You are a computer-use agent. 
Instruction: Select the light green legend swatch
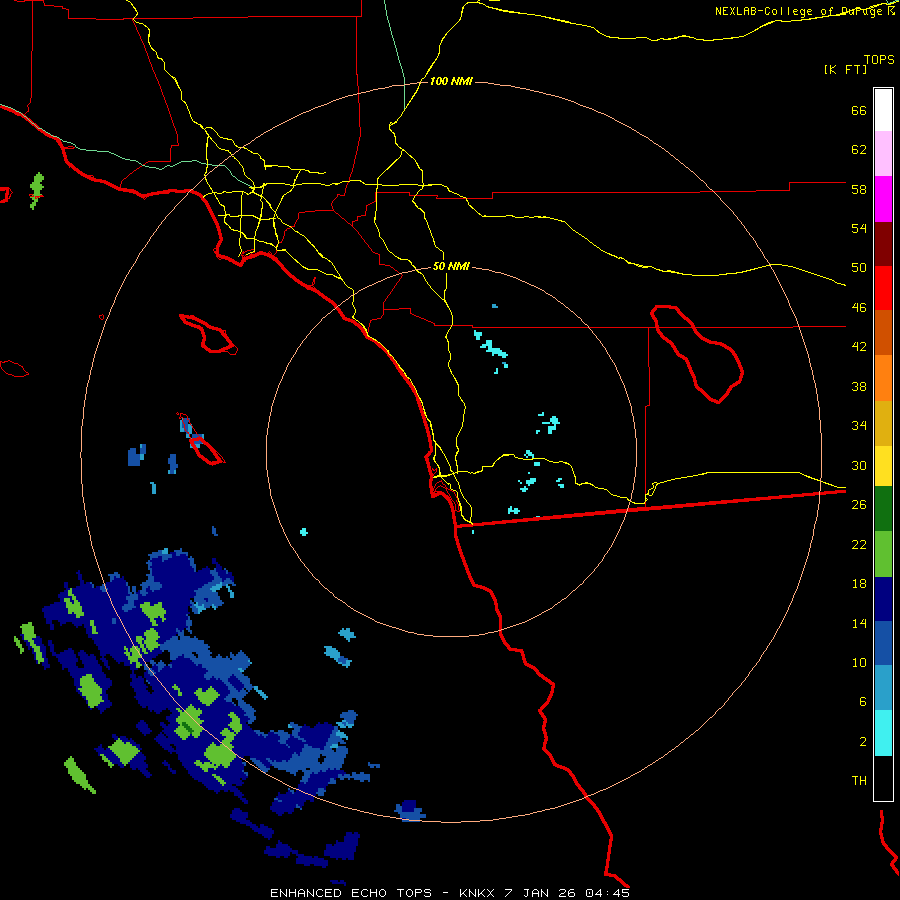point(883,554)
